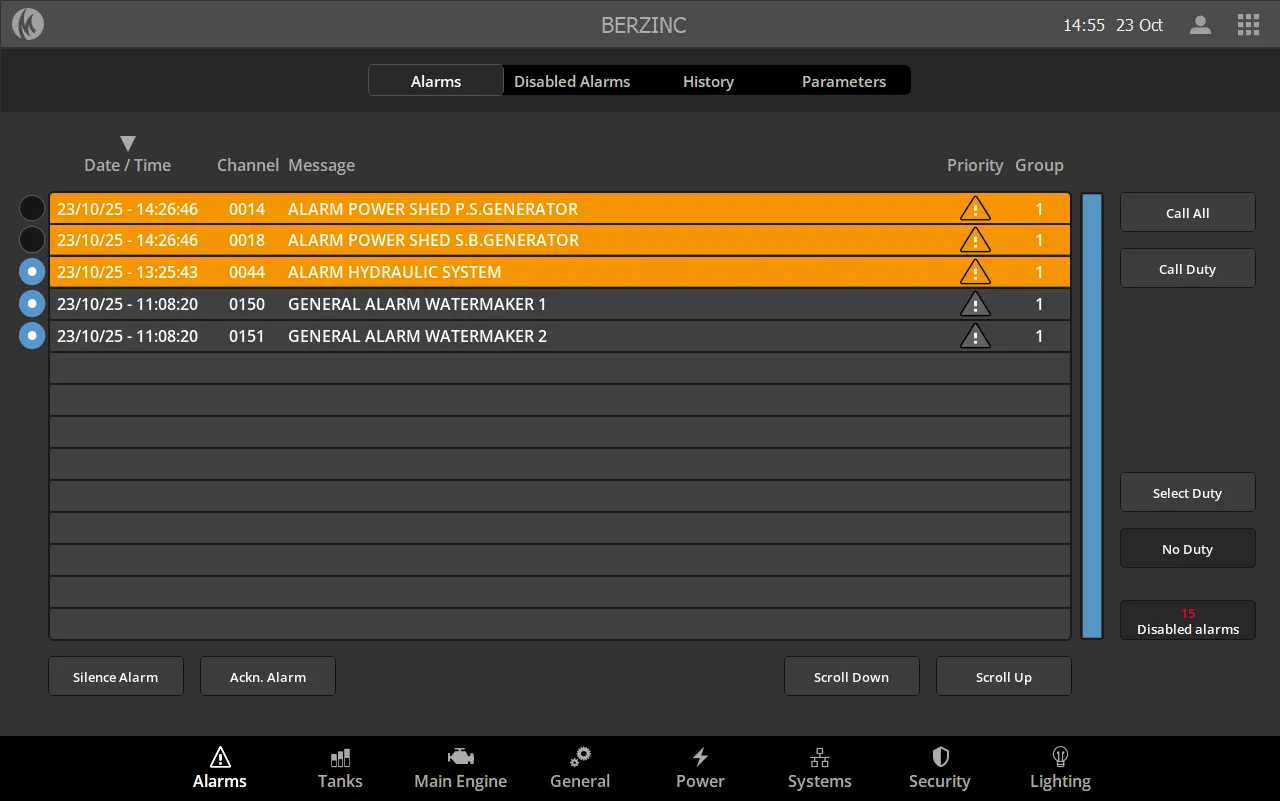This screenshot has width=1280, height=801.
Task: Go to Tanks in bottom navigation
Action: coord(340,769)
